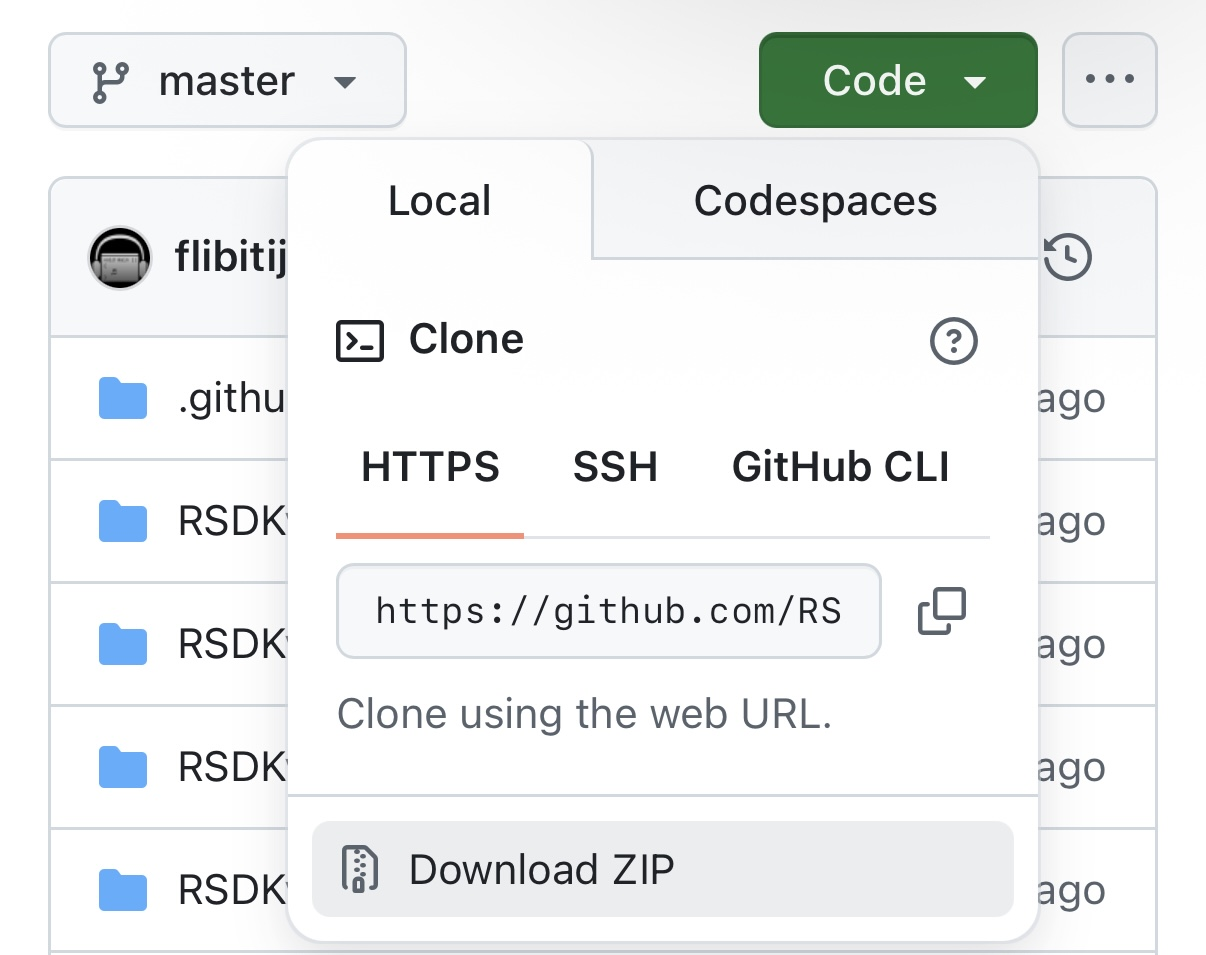This screenshot has width=1206, height=955.
Task: Choose the SSH clone method tab
Action: 615,467
